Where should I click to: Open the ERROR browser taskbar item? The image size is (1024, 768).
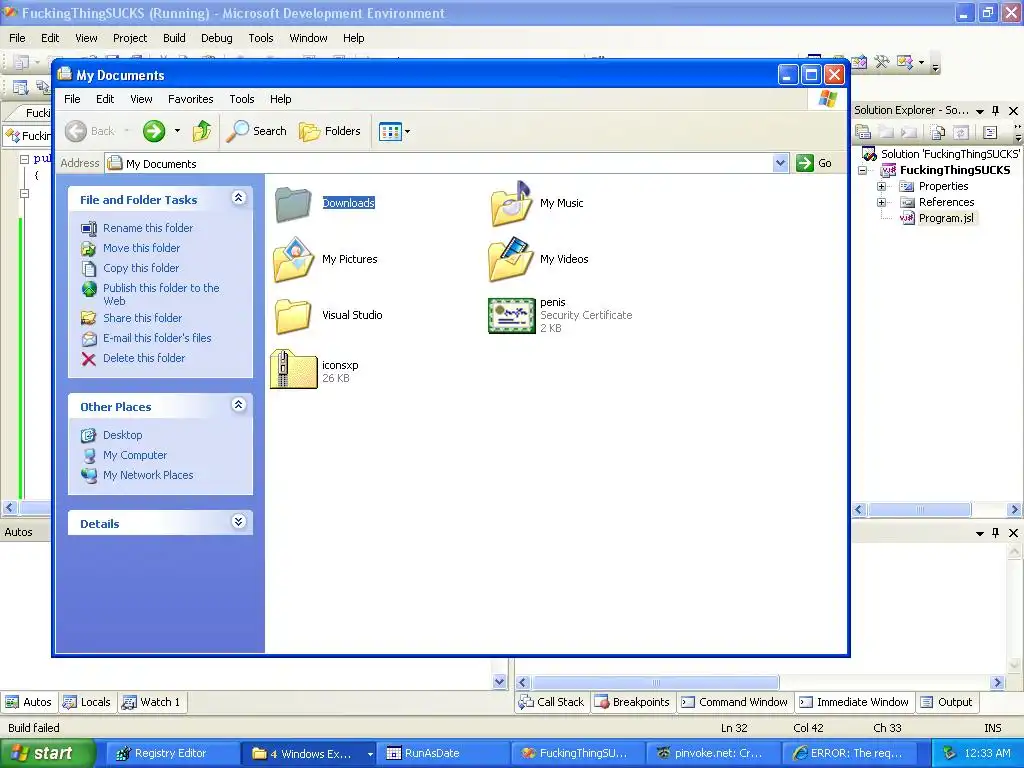pyautogui.click(x=848, y=754)
